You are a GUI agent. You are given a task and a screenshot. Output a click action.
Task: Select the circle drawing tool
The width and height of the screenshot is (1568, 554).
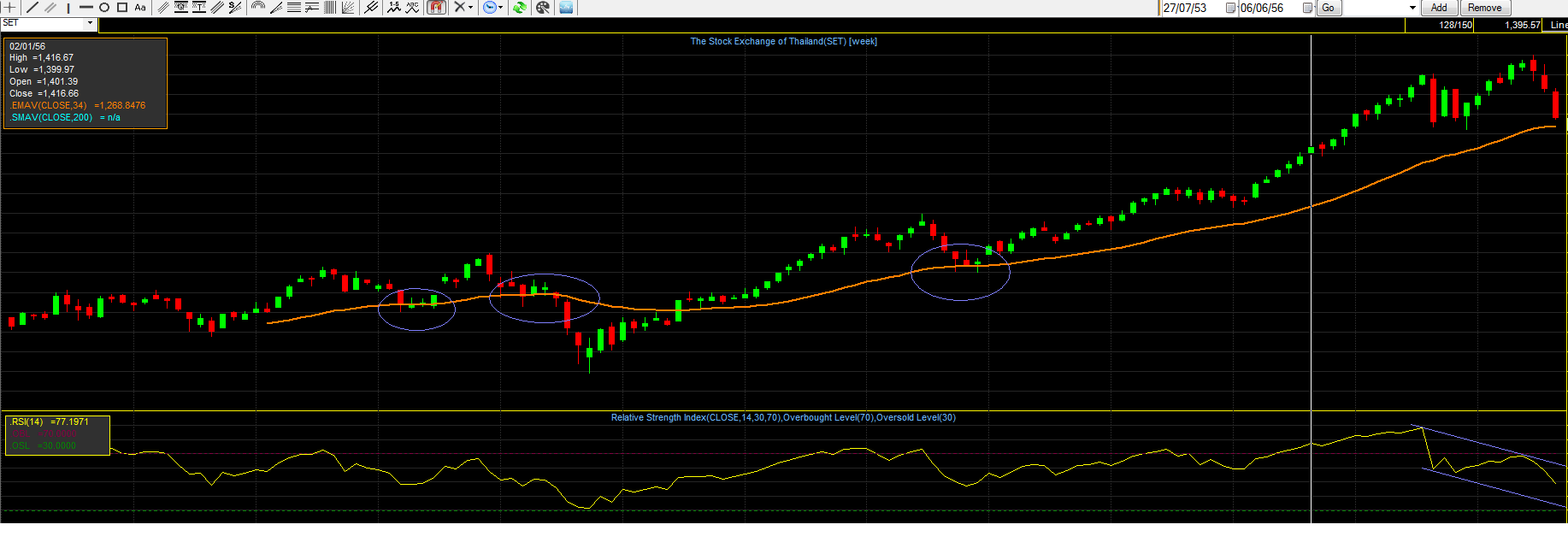pos(103,8)
